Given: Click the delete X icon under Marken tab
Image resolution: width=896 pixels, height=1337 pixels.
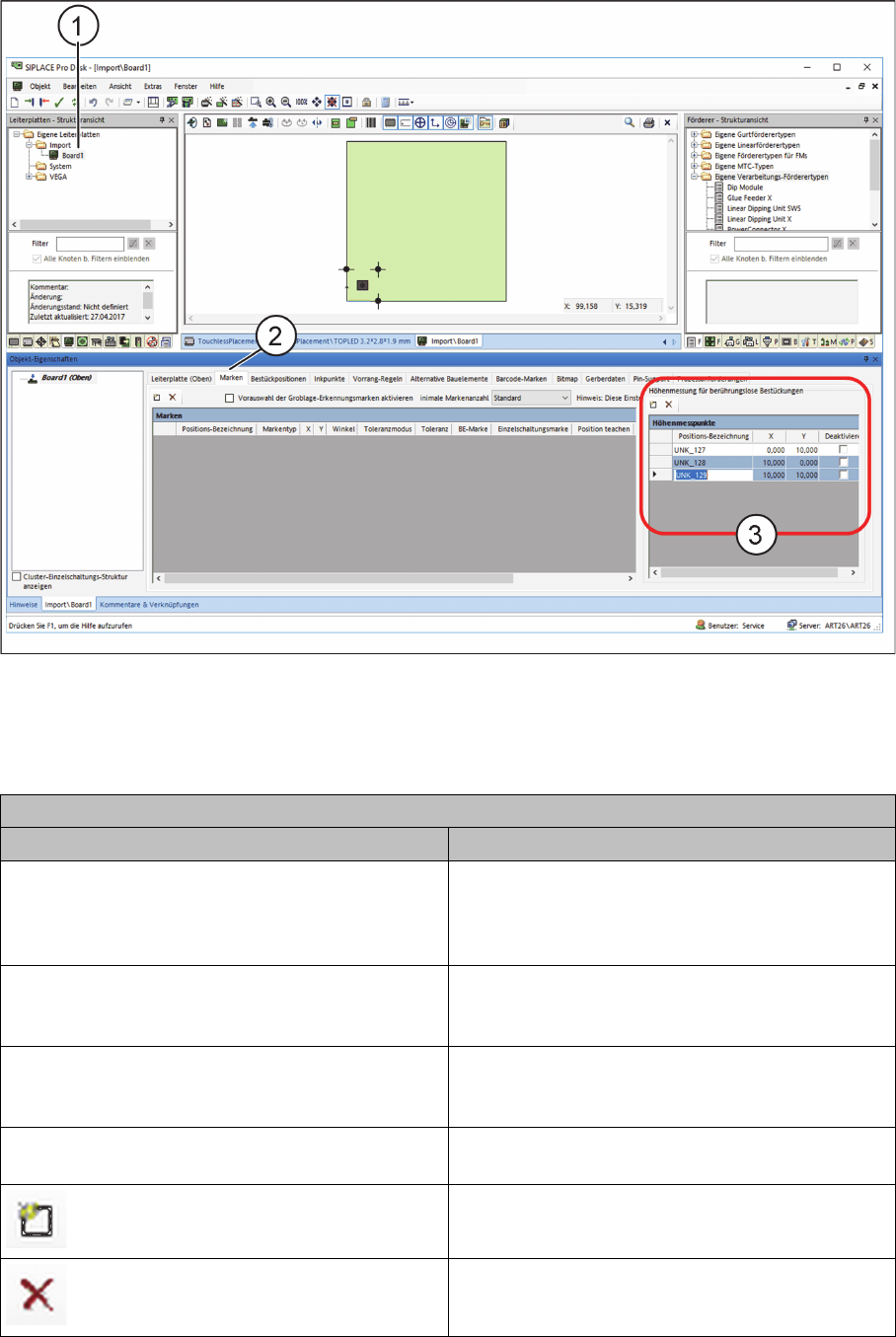Looking at the screenshot, I should click(x=173, y=398).
